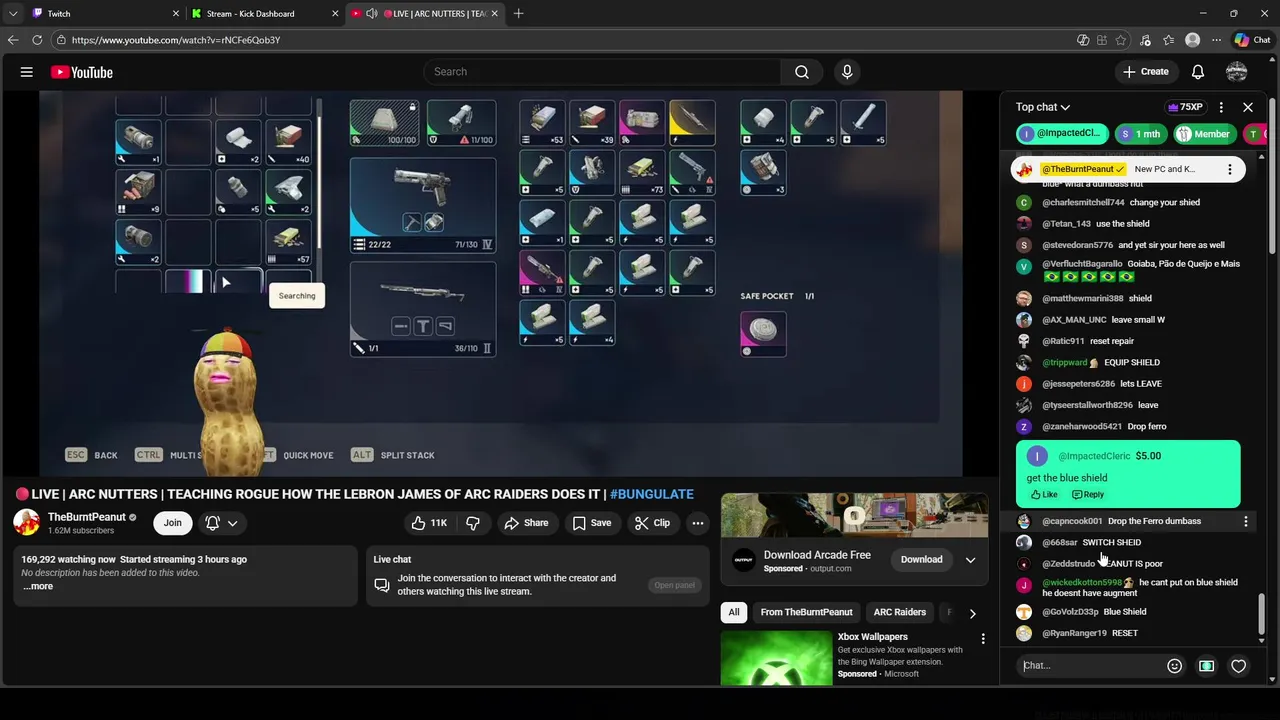Go to the YouTube home logo
The image size is (1280, 720).
81,72
